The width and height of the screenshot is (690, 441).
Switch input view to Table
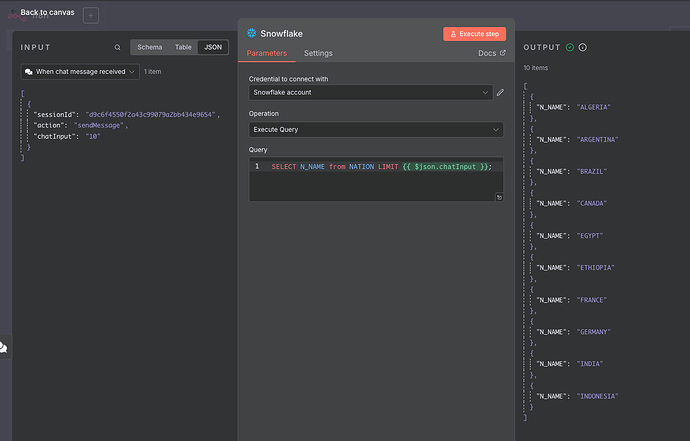click(183, 47)
